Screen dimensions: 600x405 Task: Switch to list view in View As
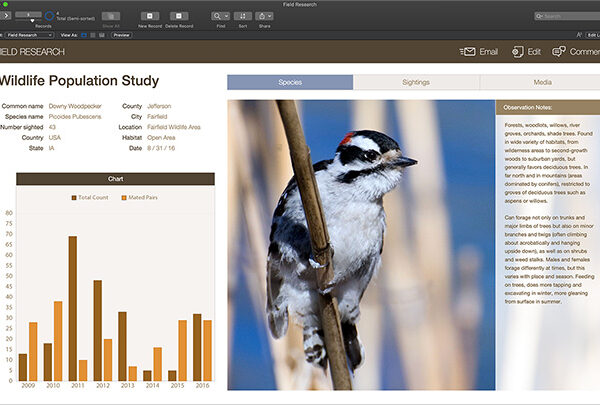coord(92,34)
